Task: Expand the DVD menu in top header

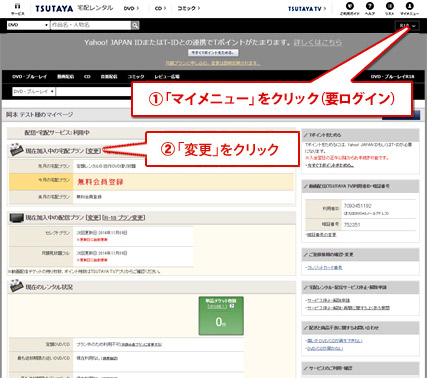Action: coord(131,8)
